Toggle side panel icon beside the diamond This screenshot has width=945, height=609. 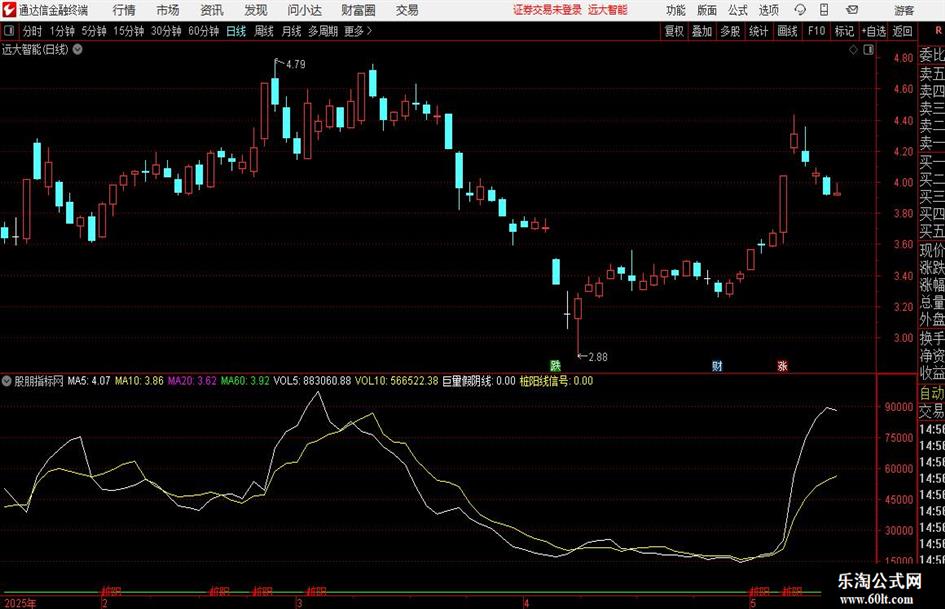pyautogui.click(x=868, y=50)
